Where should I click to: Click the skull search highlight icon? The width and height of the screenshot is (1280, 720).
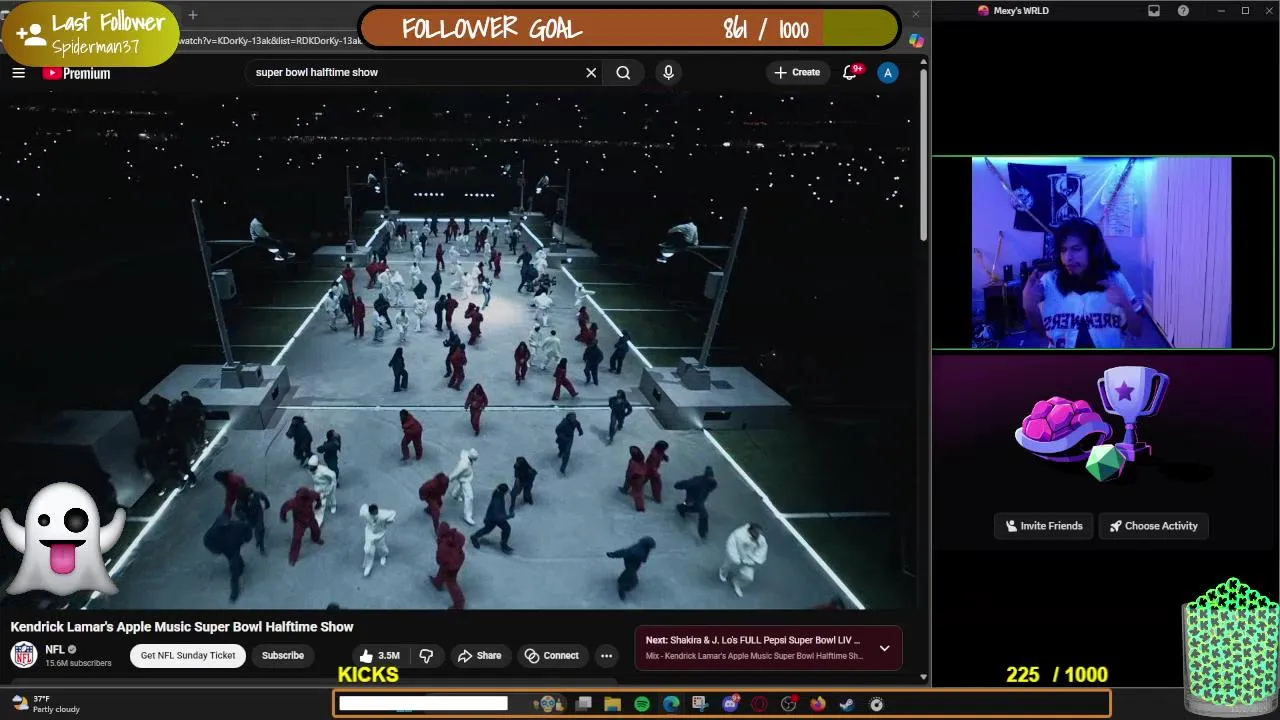pyautogui.click(x=547, y=704)
